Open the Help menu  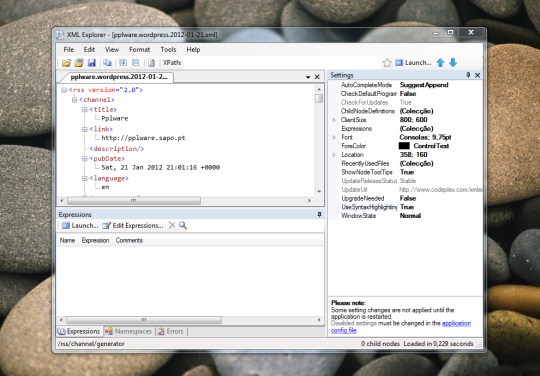[x=193, y=50]
